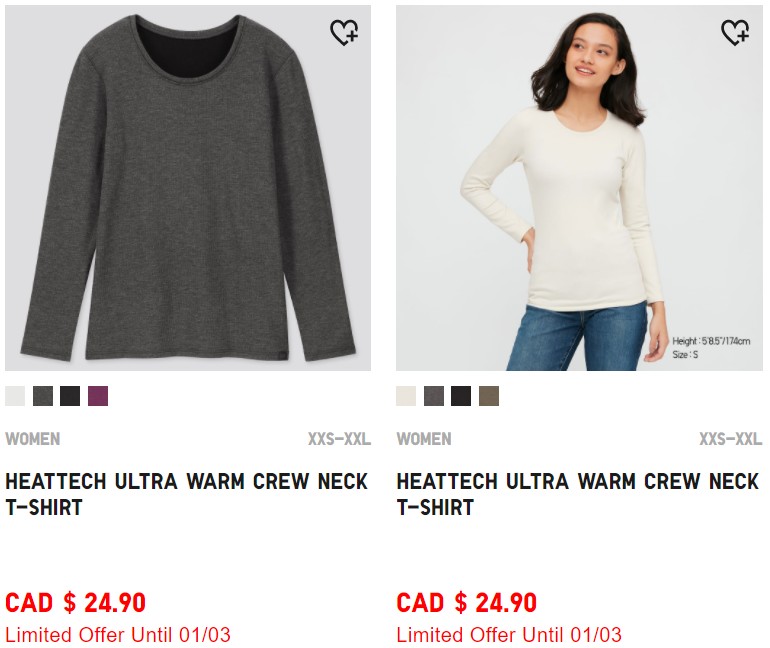Select olive brown color swatch
Screen dimensions: 770x648
pos(489,396)
